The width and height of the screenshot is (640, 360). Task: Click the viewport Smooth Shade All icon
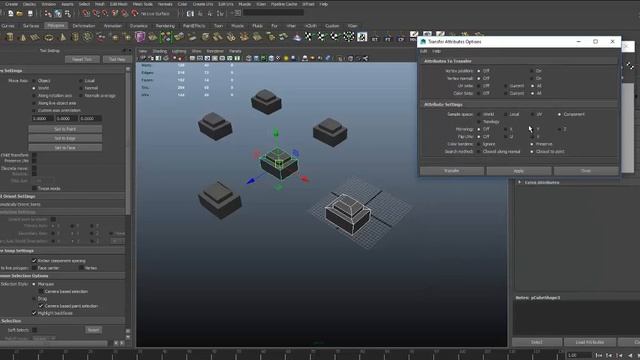pyautogui.click(x=256, y=58)
